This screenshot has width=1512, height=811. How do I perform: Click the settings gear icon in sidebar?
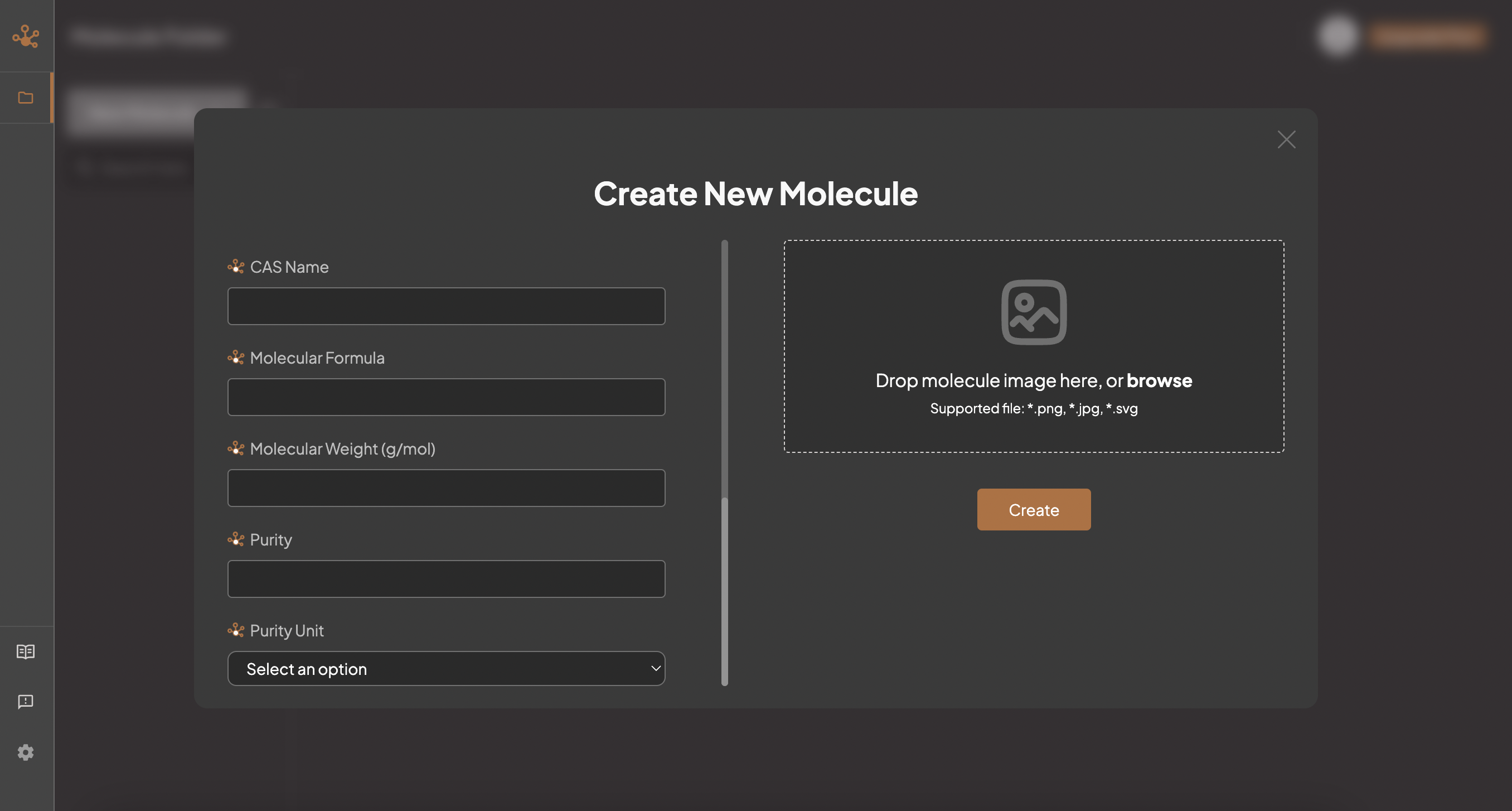(x=26, y=752)
